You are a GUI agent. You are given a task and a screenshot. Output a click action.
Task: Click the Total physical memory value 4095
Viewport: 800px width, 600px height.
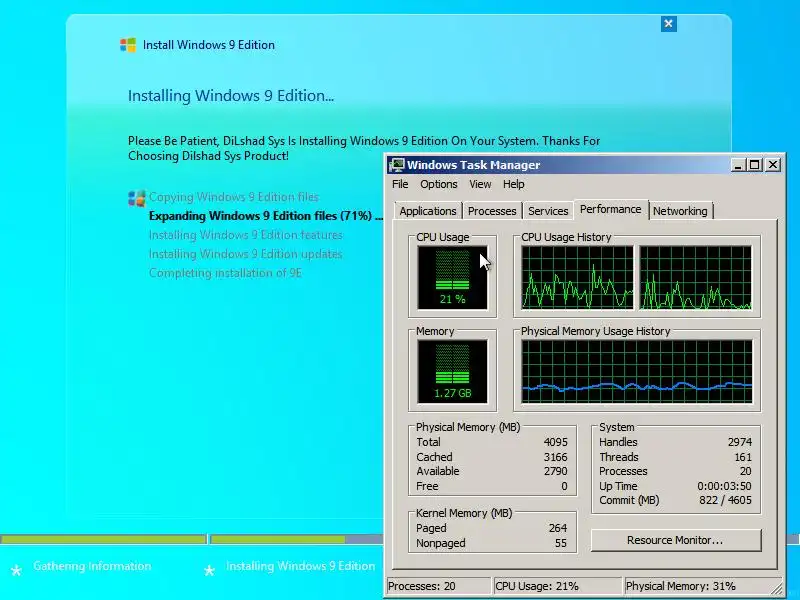click(x=556, y=442)
